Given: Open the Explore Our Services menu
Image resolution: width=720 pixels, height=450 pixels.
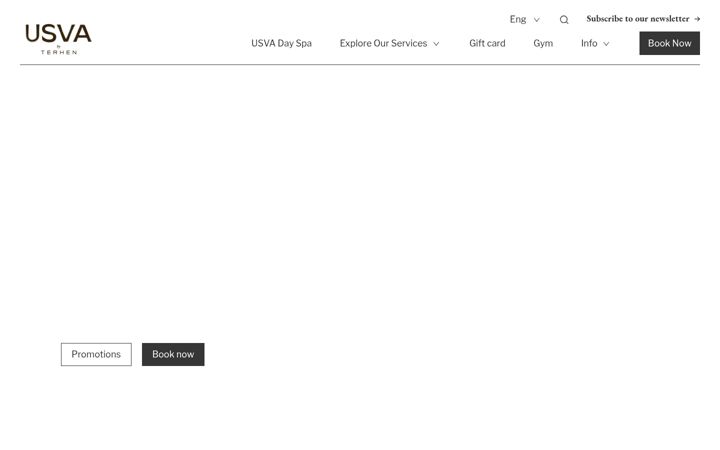Looking at the screenshot, I should tap(383, 43).
